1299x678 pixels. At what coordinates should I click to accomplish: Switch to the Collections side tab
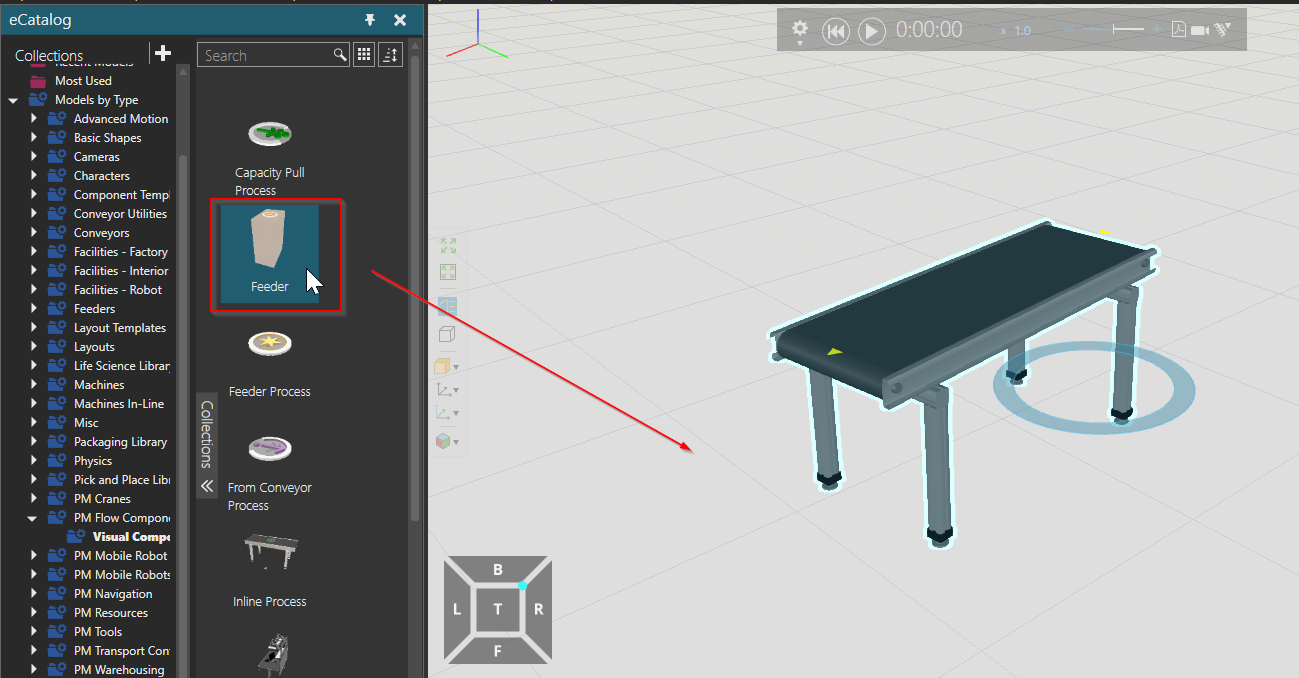(206, 430)
